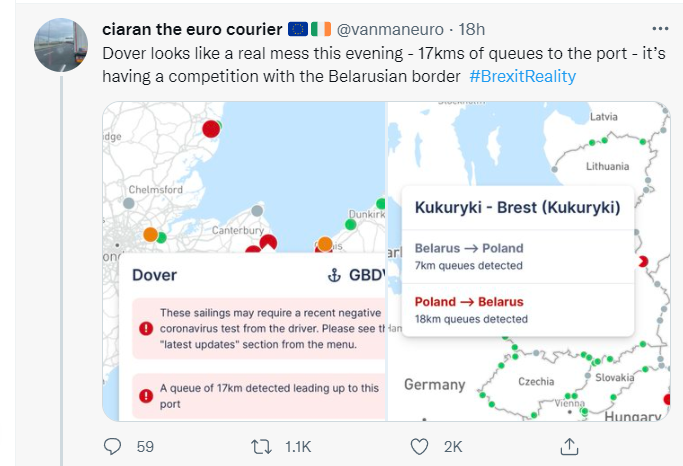Click the Belarus → Poland queue row
This screenshot has width=683, height=466.
(x=517, y=257)
